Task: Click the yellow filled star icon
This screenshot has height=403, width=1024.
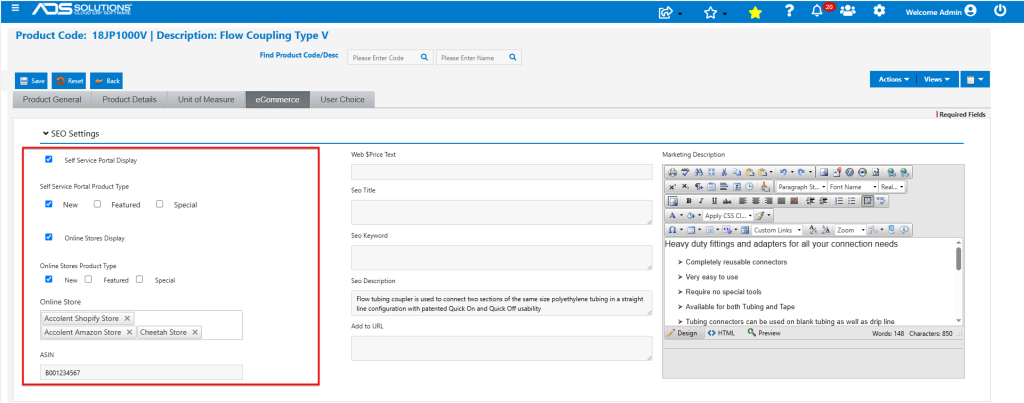Action: pos(755,12)
